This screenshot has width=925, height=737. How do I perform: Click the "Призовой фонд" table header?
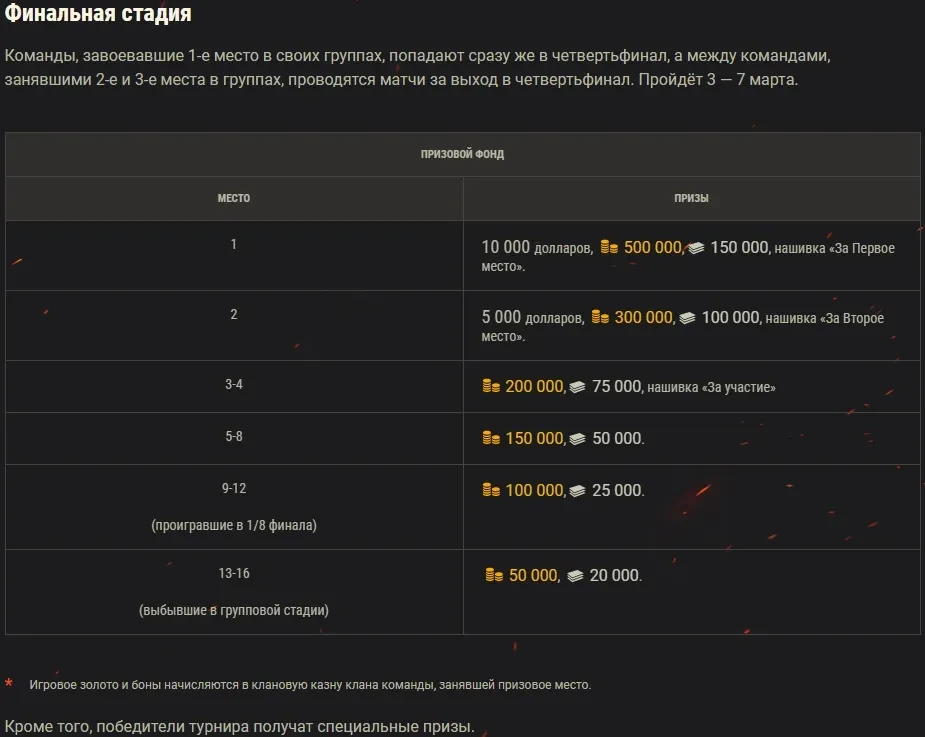pyautogui.click(x=462, y=155)
